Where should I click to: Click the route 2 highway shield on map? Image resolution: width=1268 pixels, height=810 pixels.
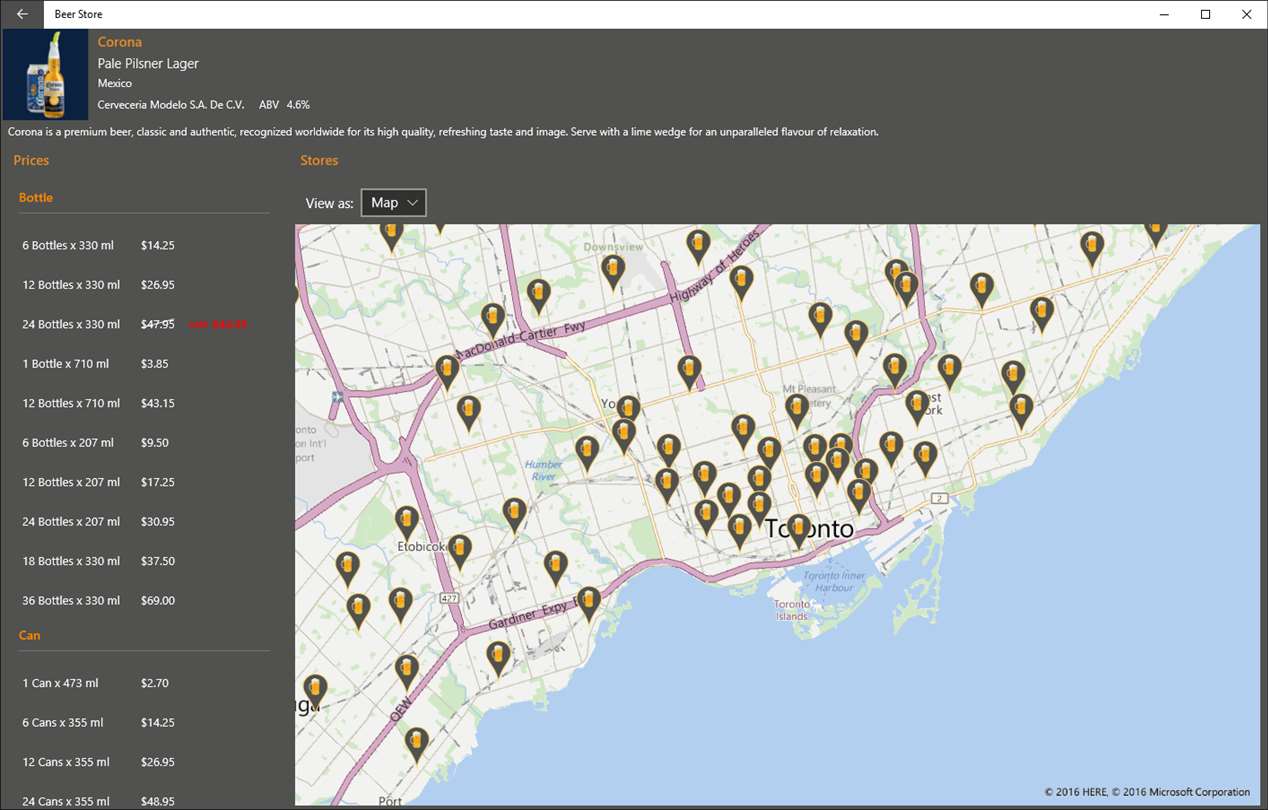pyautogui.click(x=939, y=498)
